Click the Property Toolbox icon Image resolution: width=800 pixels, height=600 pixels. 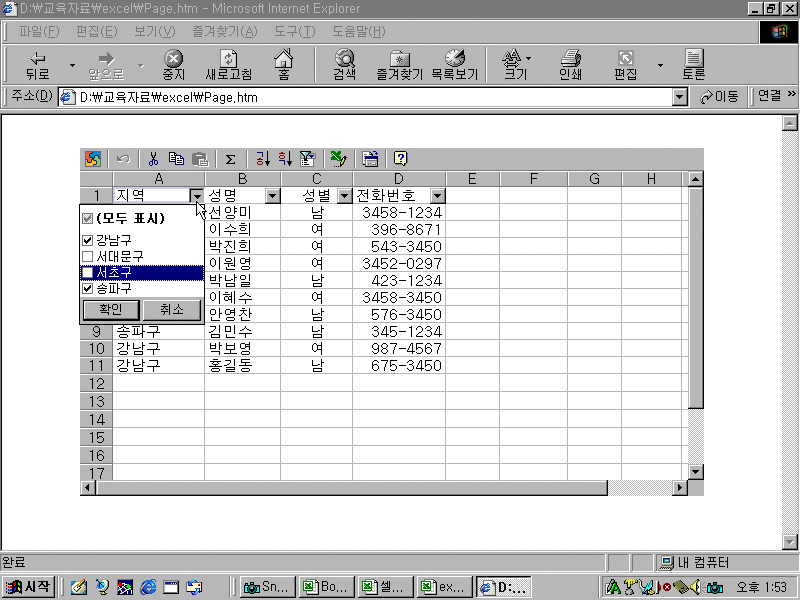pyautogui.click(x=370, y=159)
